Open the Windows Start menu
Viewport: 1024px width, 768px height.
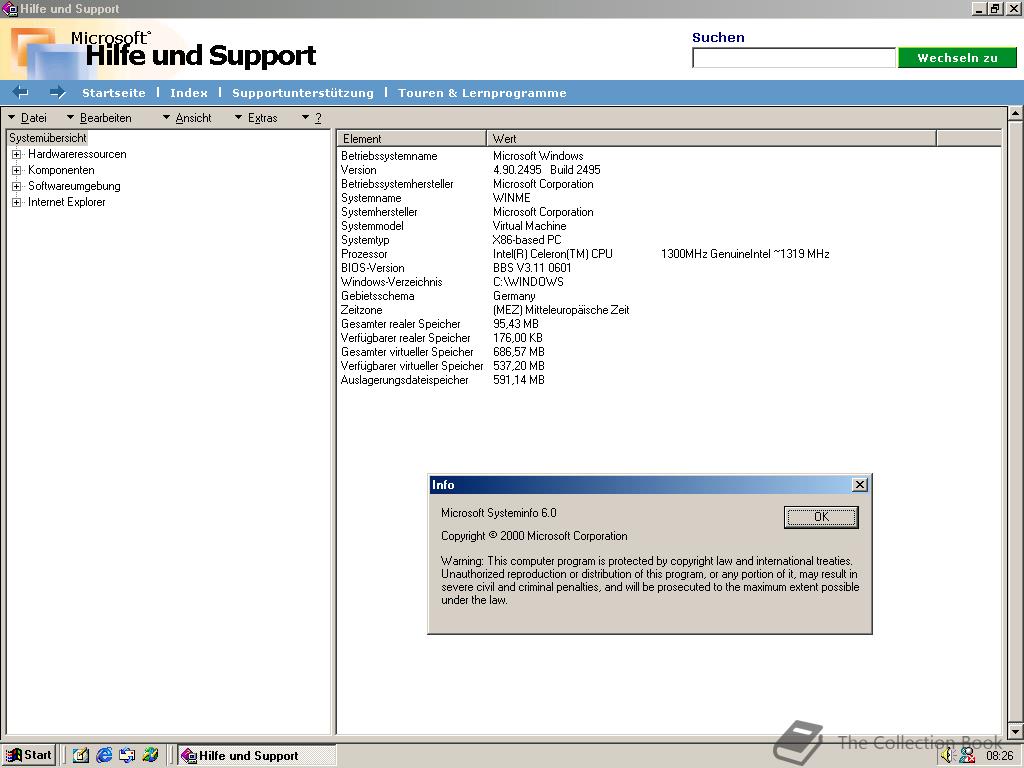tap(29, 756)
